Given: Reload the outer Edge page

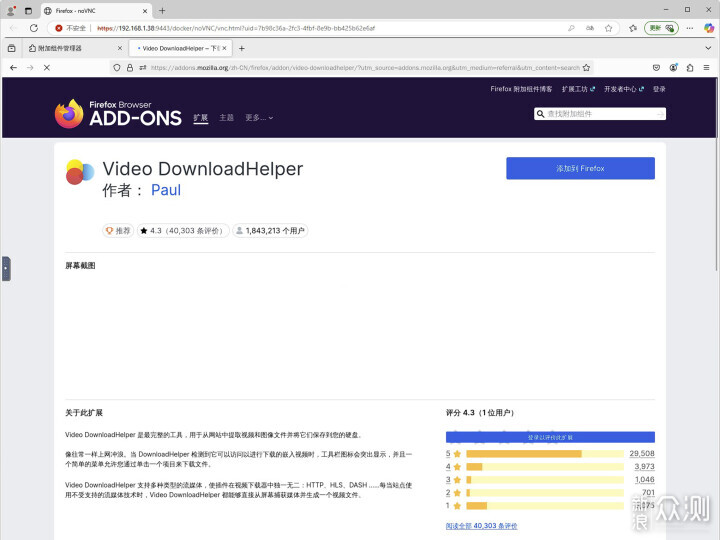Looking at the screenshot, I should (x=34, y=28).
